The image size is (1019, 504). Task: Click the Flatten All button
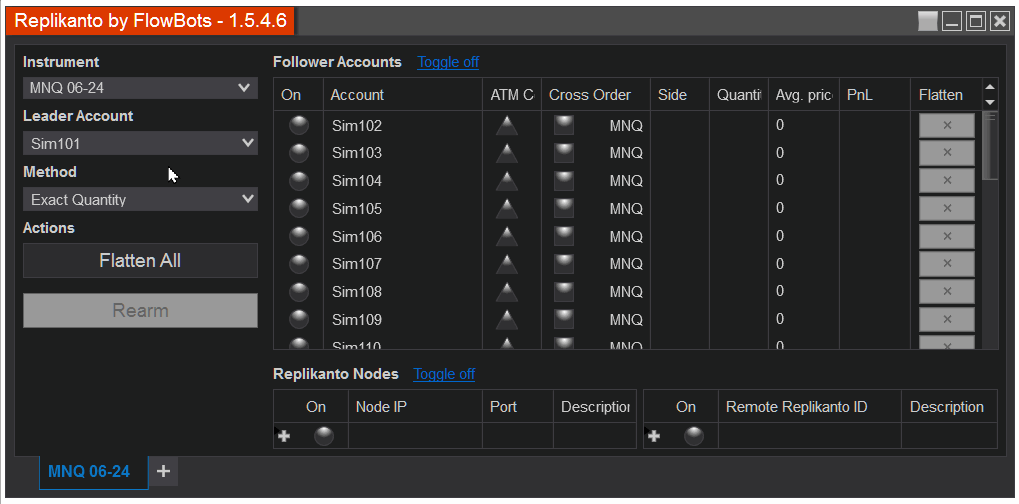tap(140, 260)
